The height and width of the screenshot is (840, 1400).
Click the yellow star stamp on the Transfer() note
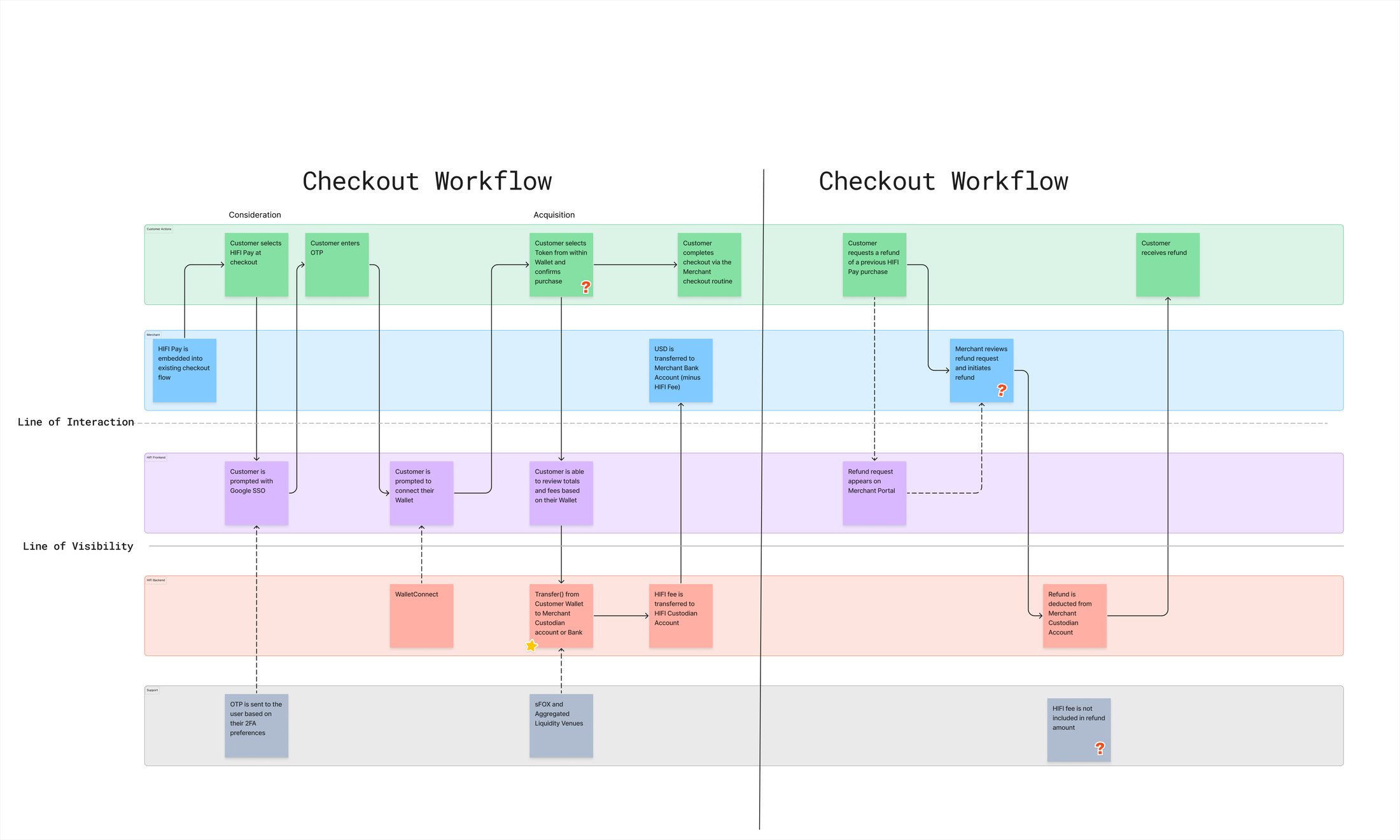click(x=532, y=646)
